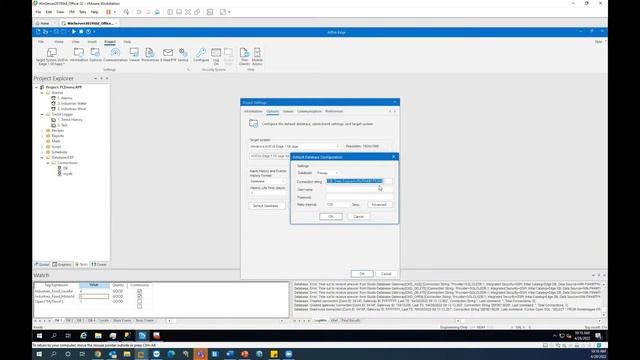Collapse the Trend Logger tree folder
Screen dimensions: 640x360
tap(42, 114)
